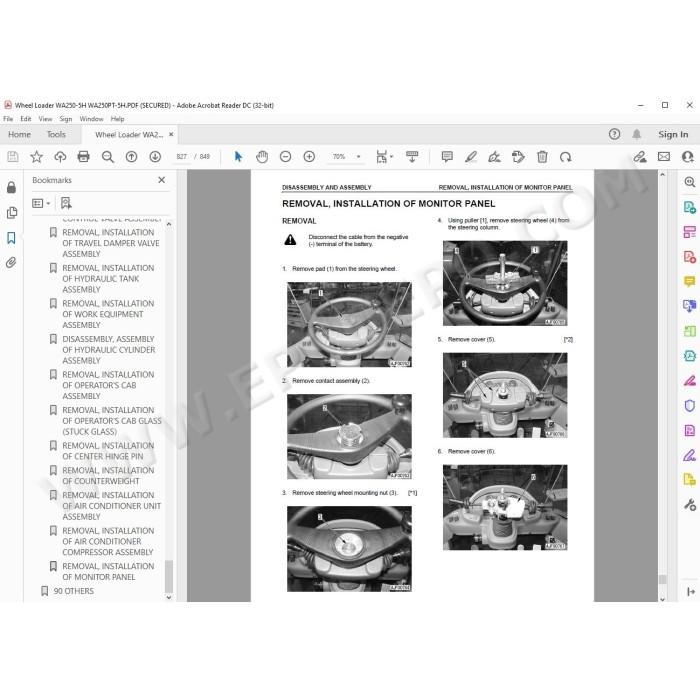700x700 pixels.
Task: Open the attachments paperclip panel
Action: 12,262
